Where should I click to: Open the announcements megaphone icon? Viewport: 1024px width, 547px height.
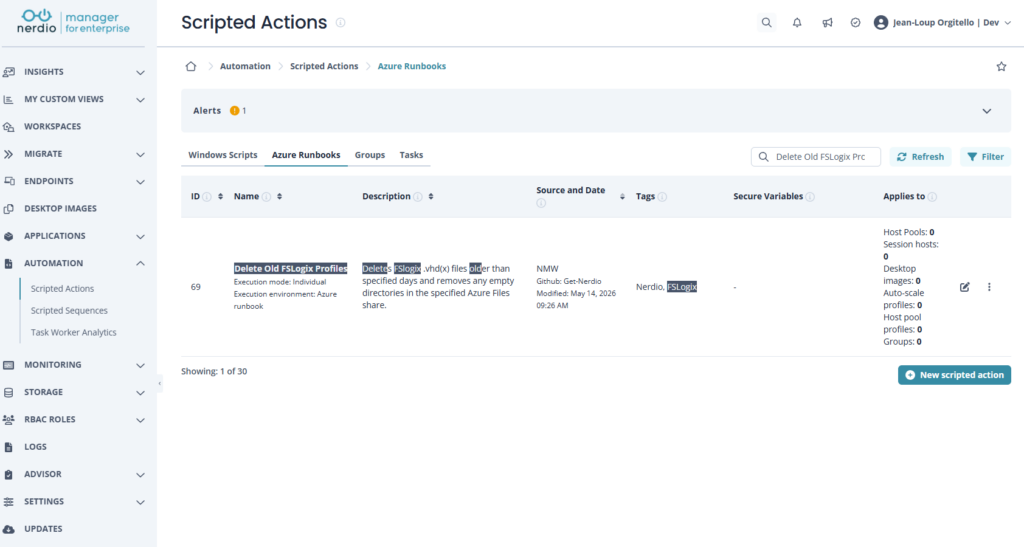pos(827,22)
